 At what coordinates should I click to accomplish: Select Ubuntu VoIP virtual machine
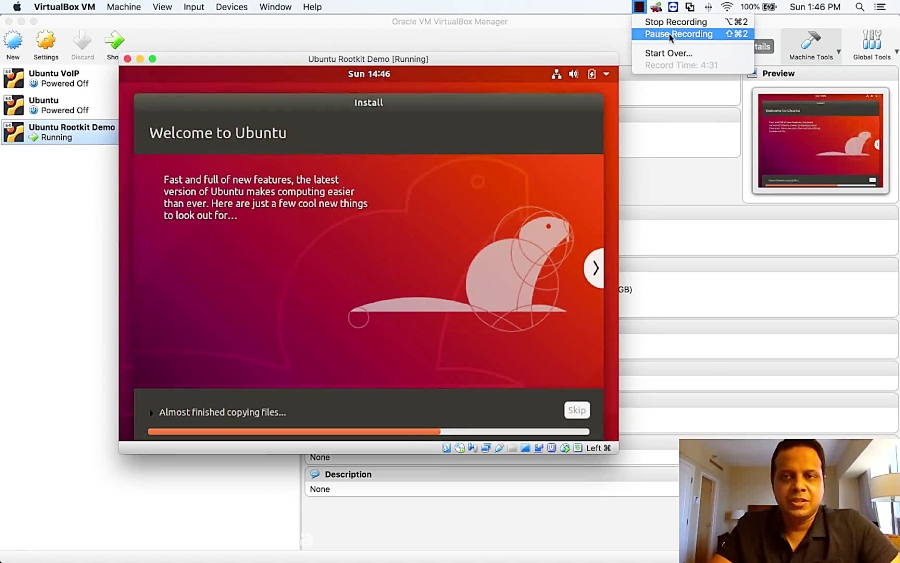coord(60,78)
